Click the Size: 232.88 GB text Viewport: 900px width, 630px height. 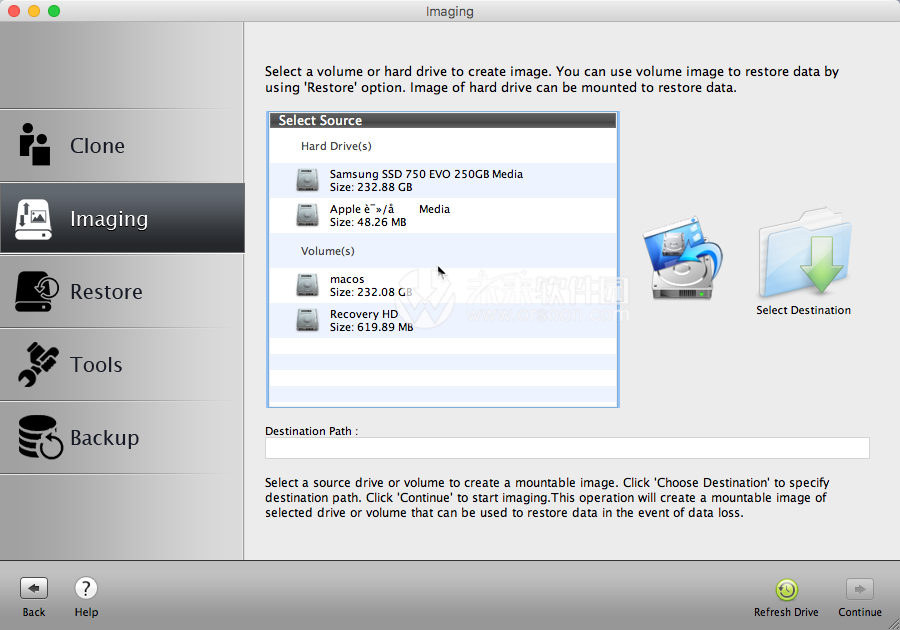tap(371, 187)
